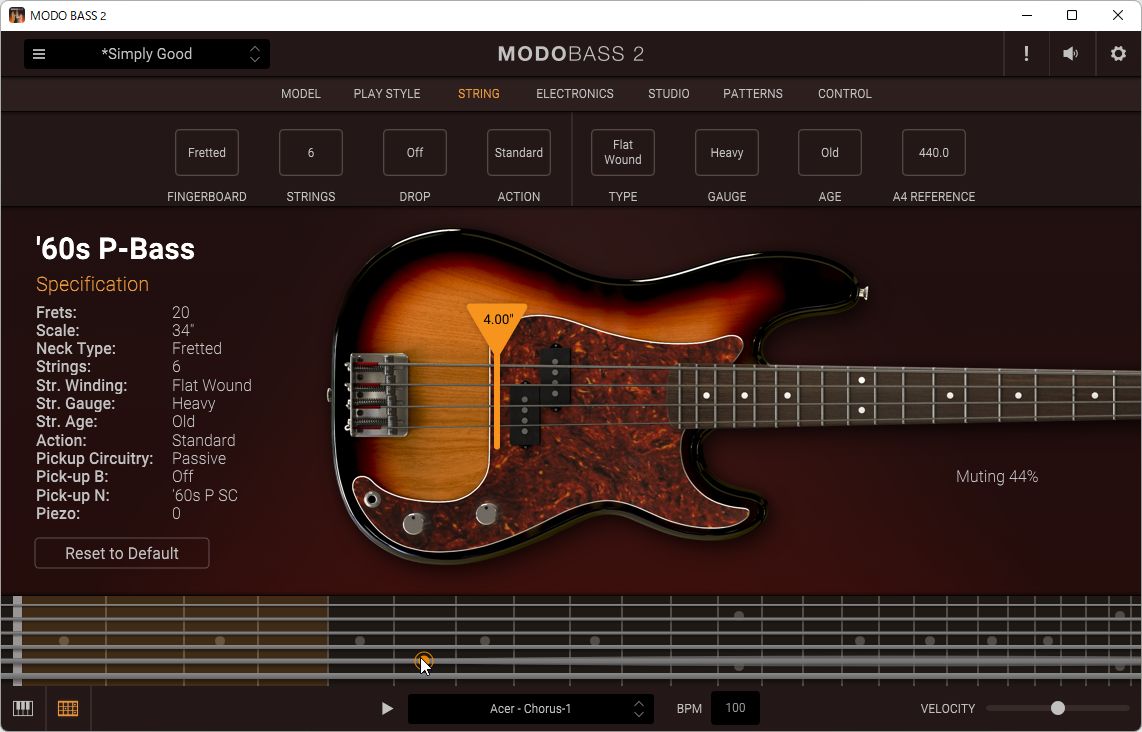Toggle the Fretted fingerboard option
Image resolution: width=1142 pixels, height=732 pixels.
[x=207, y=153]
